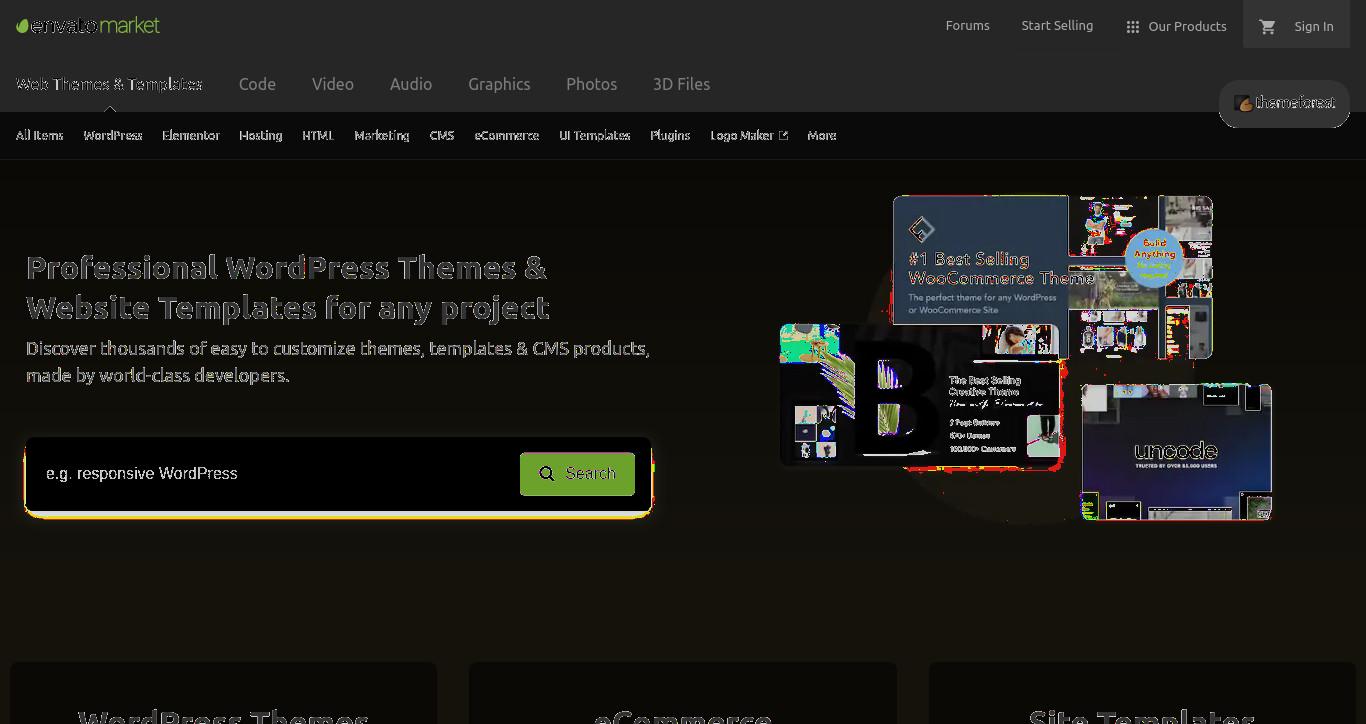This screenshot has width=1366, height=724.
Task: Click Start Selling link
Action: (x=1057, y=26)
